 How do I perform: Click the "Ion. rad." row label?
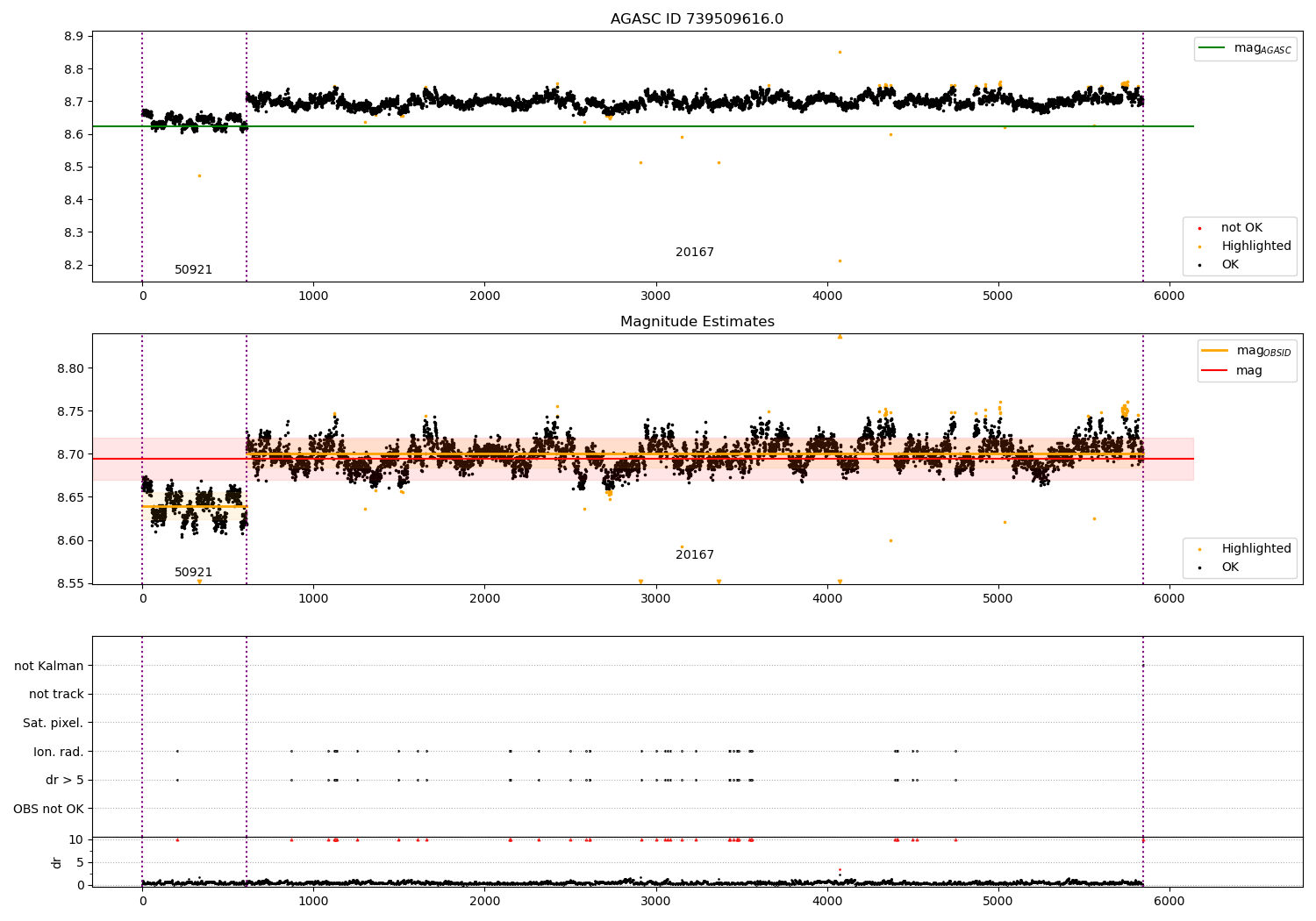pos(59,753)
